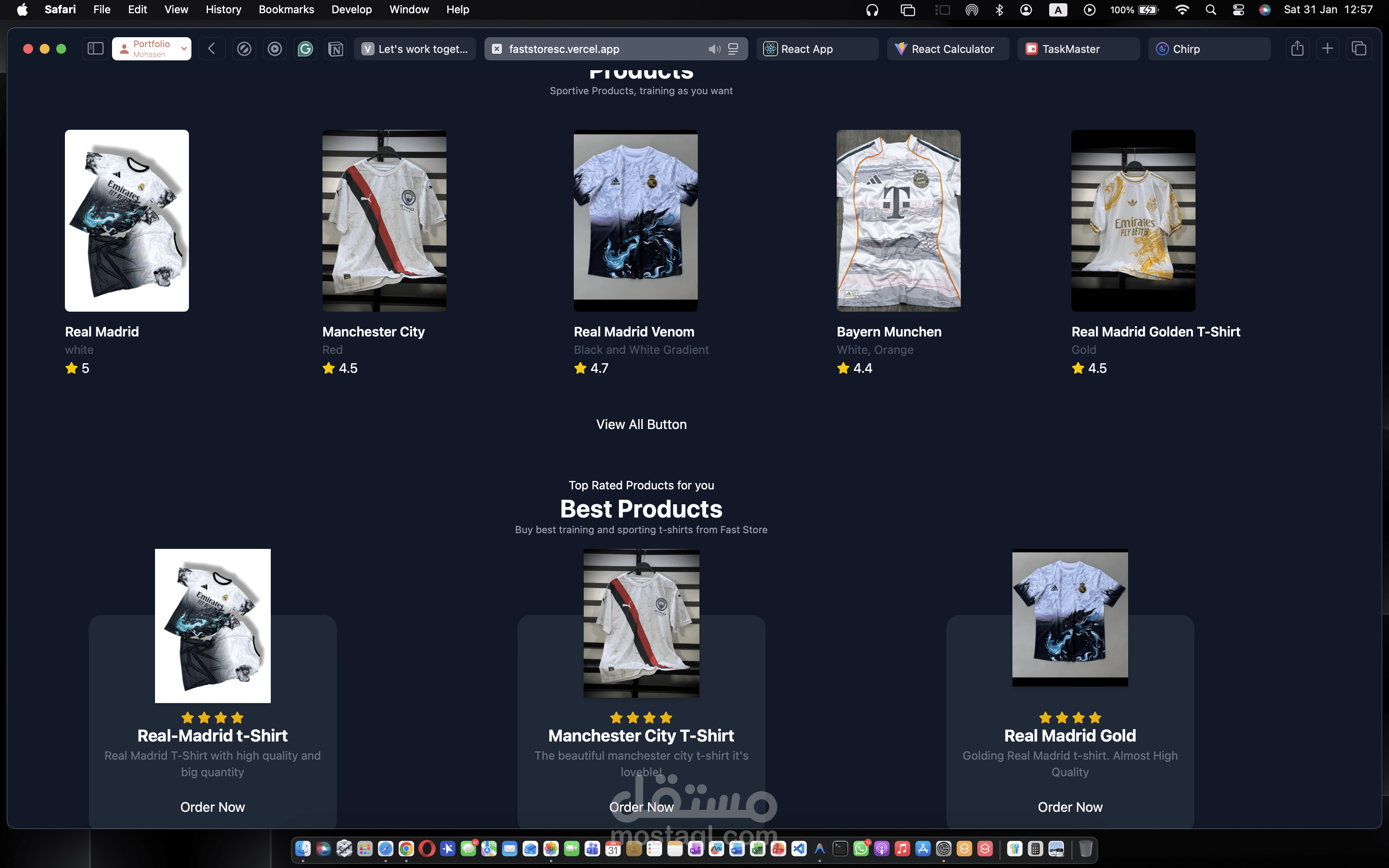Click the Notion extension icon
This screenshot has width=1389, height=868.
[x=336, y=49]
